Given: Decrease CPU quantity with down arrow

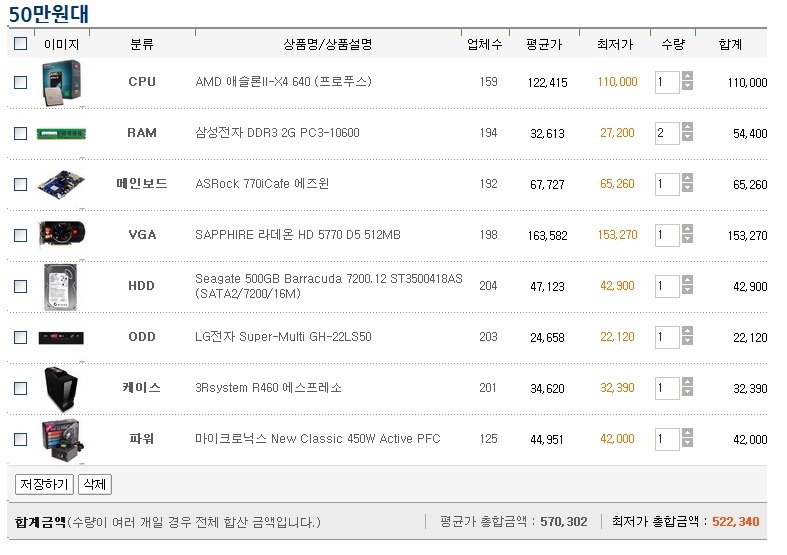Looking at the screenshot, I should pos(687,87).
